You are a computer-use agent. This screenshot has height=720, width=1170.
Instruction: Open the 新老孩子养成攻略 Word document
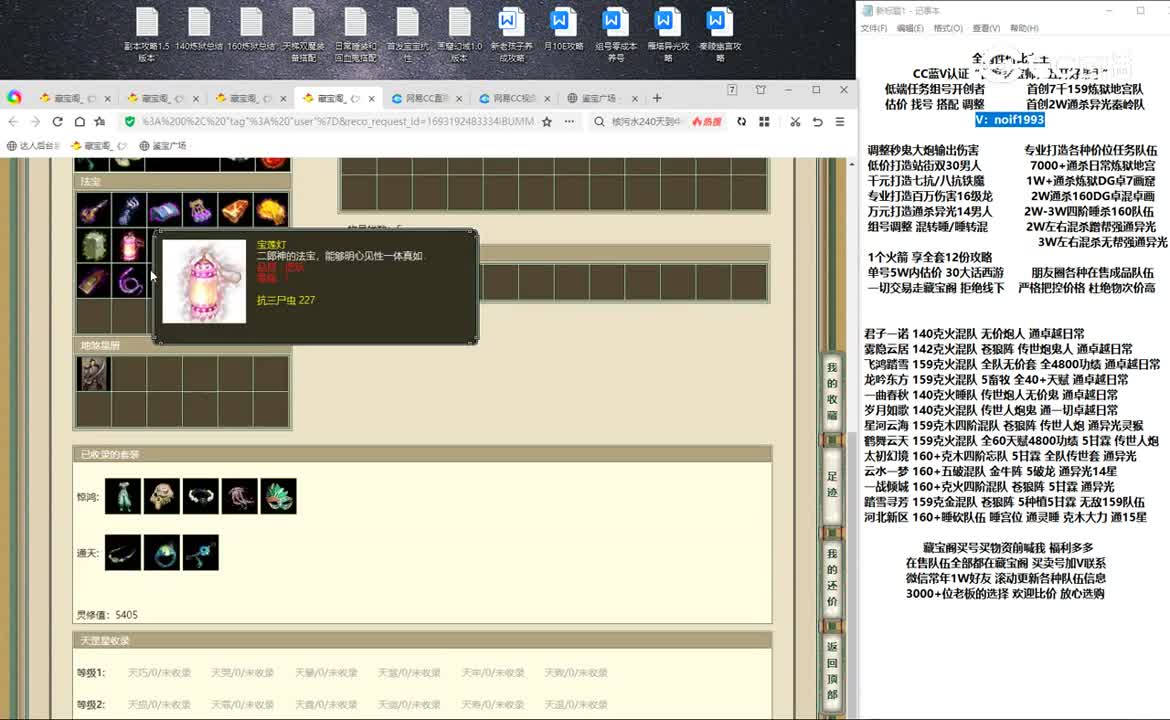[x=511, y=34]
